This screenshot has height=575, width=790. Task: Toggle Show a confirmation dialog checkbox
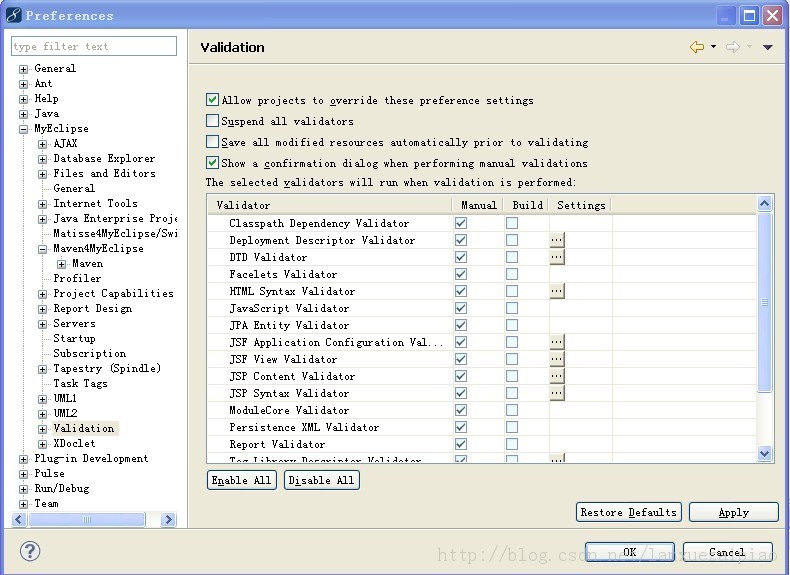click(212, 162)
